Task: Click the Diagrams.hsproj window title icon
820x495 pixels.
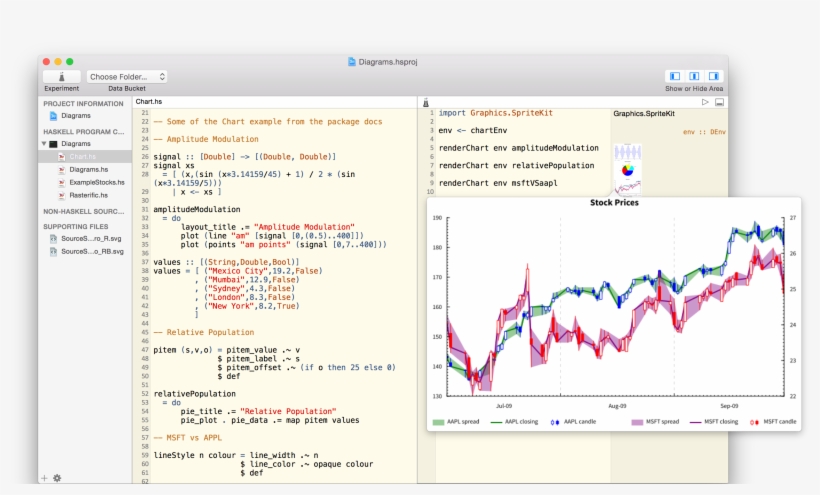Action: click(x=351, y=61)
